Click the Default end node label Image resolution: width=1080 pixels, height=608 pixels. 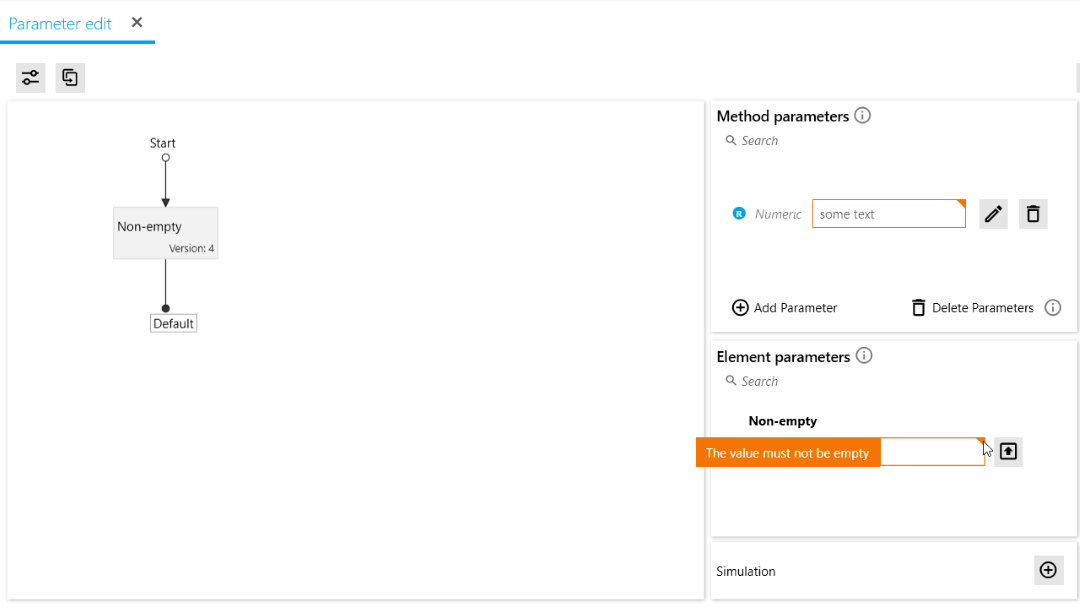[x=173, y=324]
